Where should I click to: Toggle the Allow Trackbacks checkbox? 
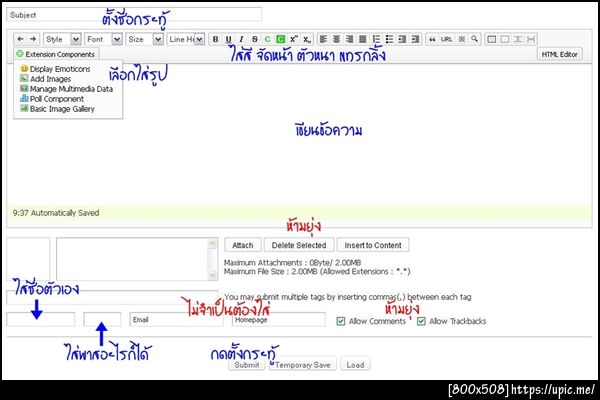tap(421, 321)
